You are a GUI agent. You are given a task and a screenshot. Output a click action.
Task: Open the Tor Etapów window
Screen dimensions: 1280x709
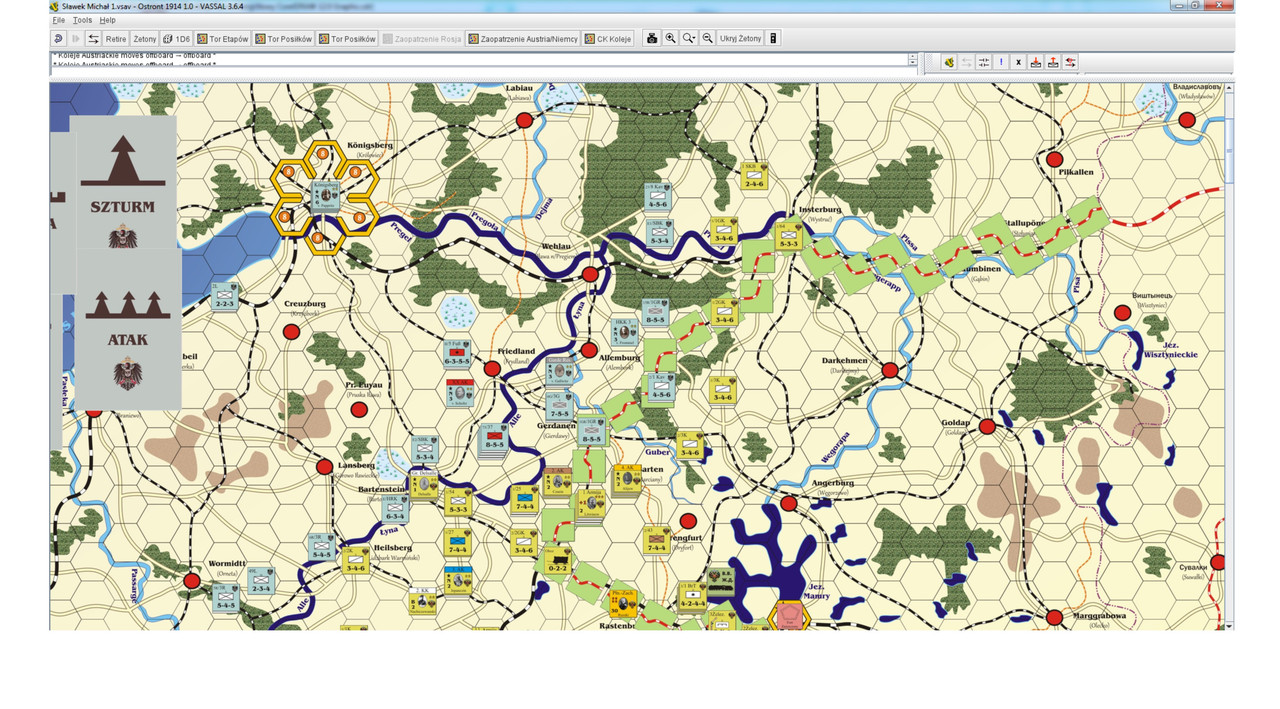(x=222, y=39)
